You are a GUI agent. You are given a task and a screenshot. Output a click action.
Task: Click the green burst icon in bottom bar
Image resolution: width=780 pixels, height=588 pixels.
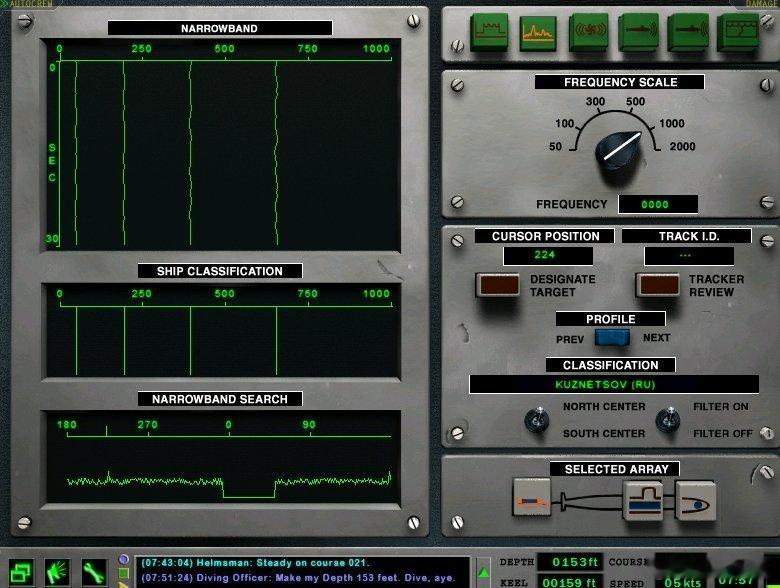click(58, 573)
